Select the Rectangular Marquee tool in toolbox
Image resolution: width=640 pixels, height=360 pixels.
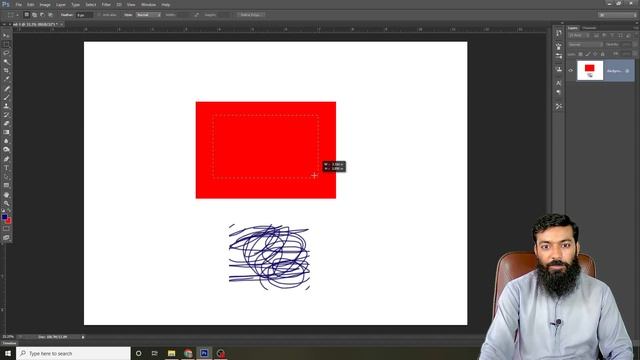click(6, 44)
